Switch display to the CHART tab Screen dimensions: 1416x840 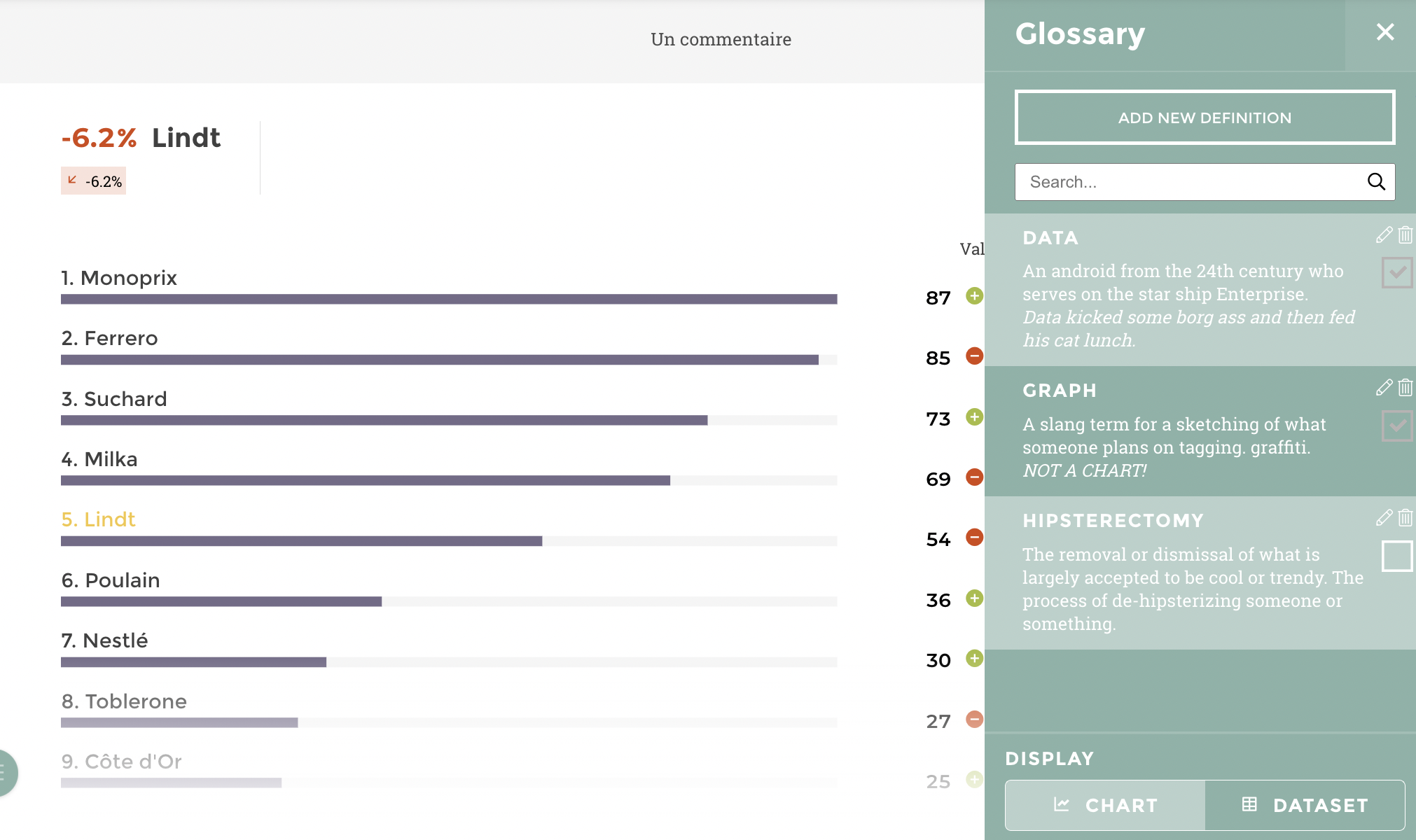tap(1106, 805)
